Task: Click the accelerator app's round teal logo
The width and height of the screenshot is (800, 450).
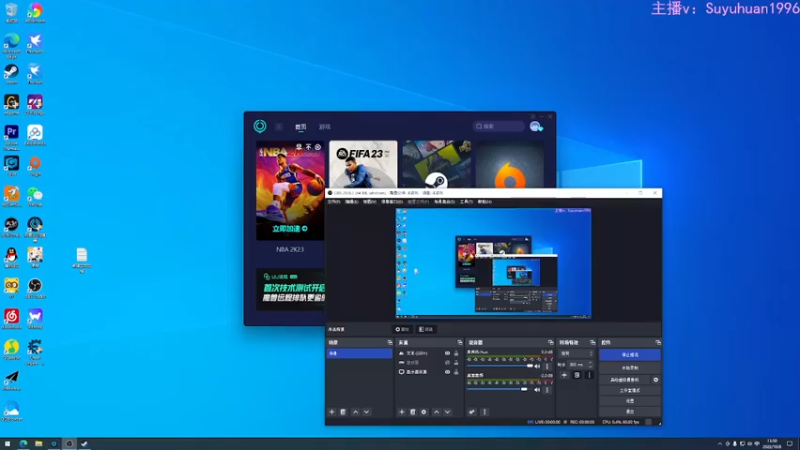Action: click(x=260, y=126)
